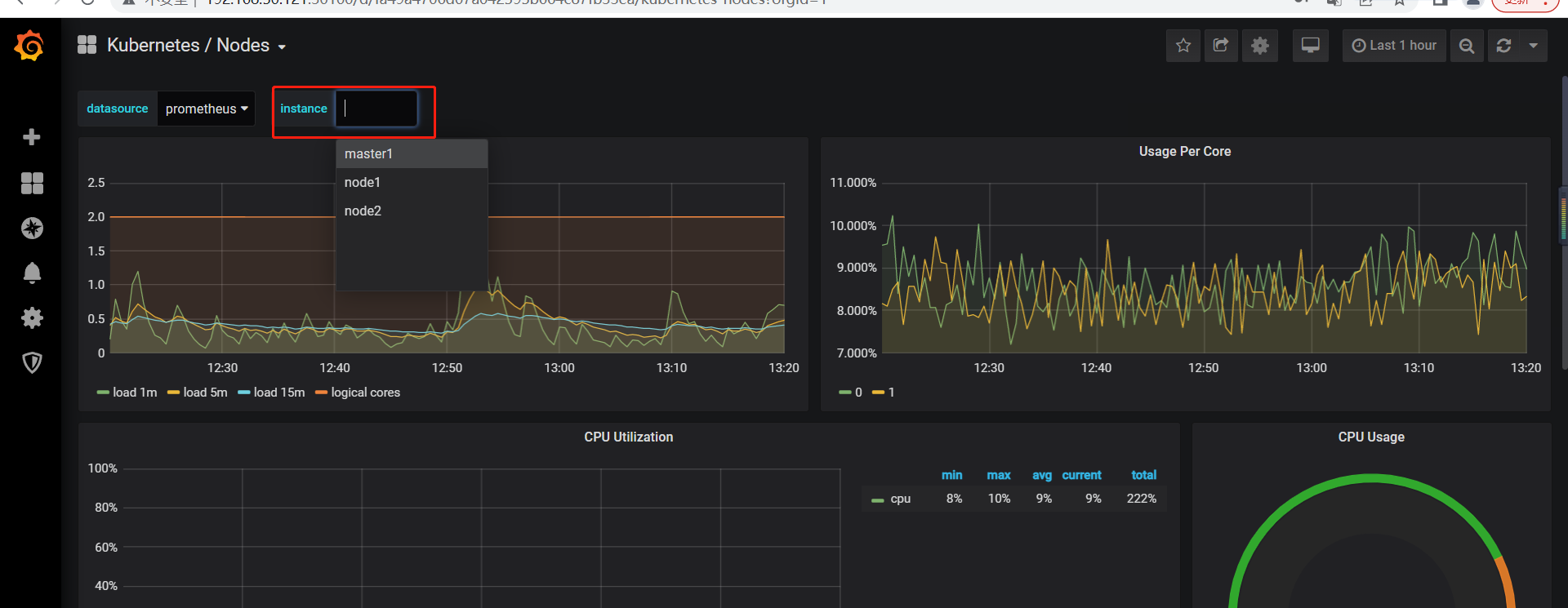The height and width of the screenshot is (608, 1568).
Task: Click the instance search input field
Action: [x=376, y=109]
